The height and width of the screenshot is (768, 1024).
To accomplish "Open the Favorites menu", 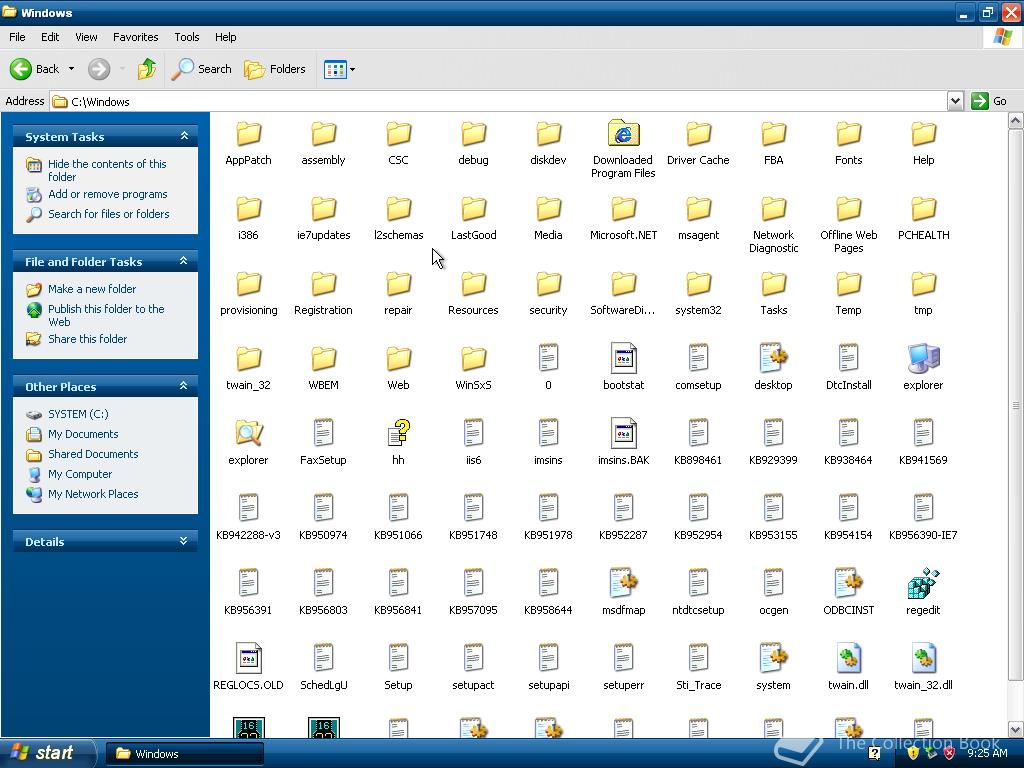I will [135, 37].
